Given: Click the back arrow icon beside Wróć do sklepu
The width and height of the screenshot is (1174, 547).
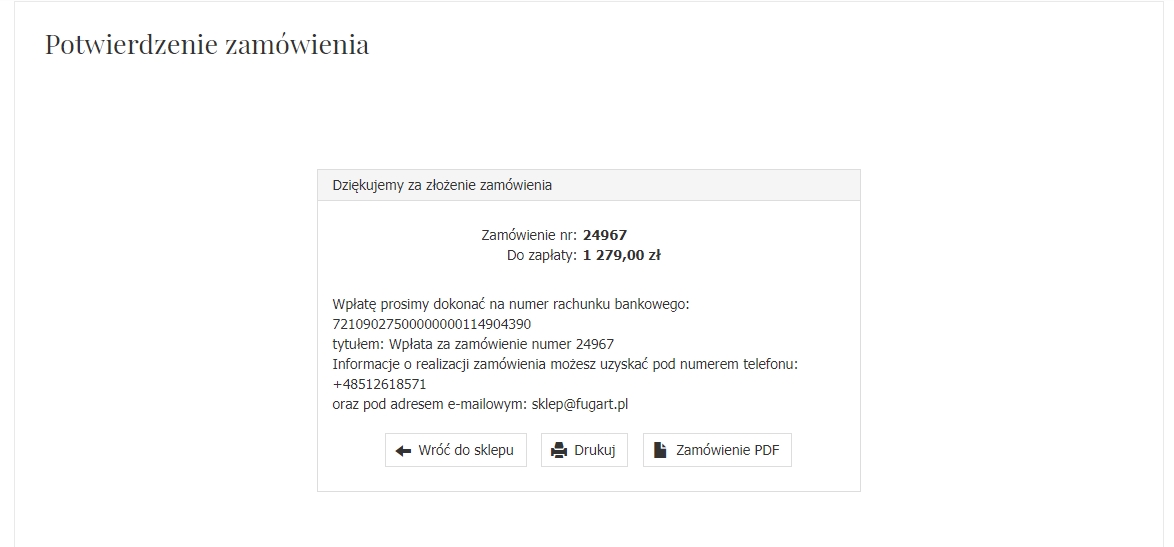Looking at the screenshot, I should (x=404, y=451).
